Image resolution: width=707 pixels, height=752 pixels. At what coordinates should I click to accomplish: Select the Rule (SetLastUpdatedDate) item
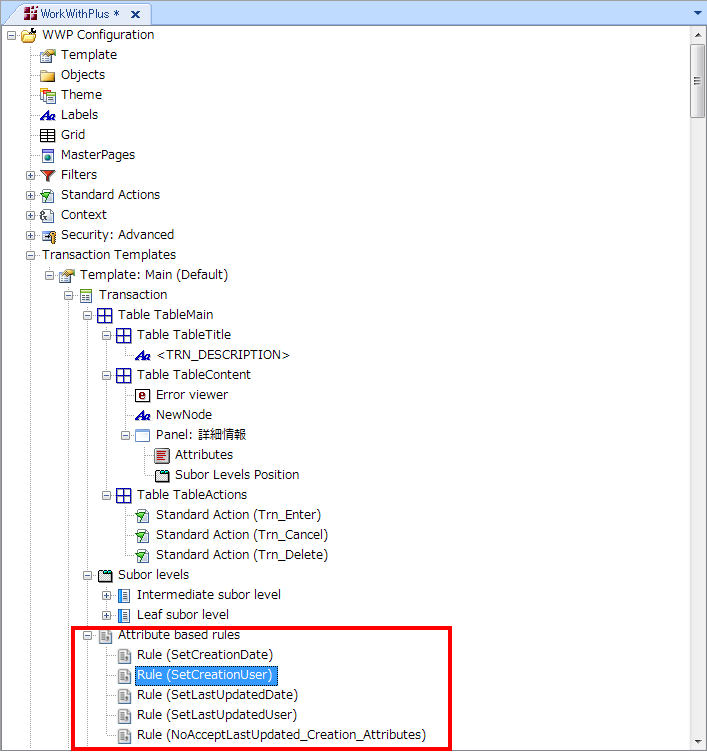(x=217, y=695)
